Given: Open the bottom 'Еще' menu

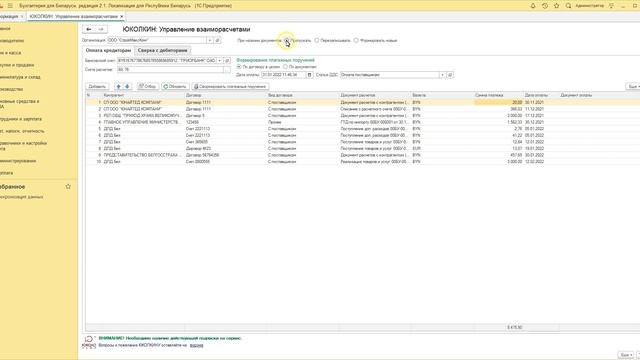Looking at the screenshot, I should coord(626,355).
